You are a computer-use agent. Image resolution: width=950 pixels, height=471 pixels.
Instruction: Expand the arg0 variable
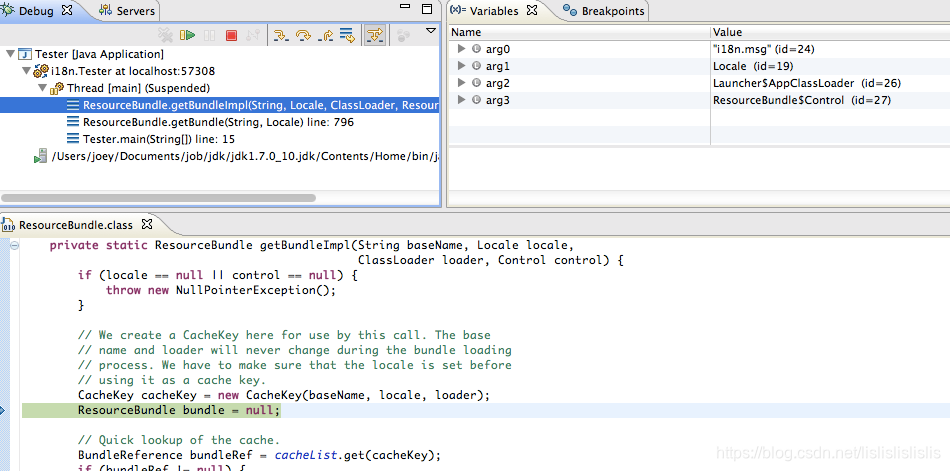click(x=462, y=48)
